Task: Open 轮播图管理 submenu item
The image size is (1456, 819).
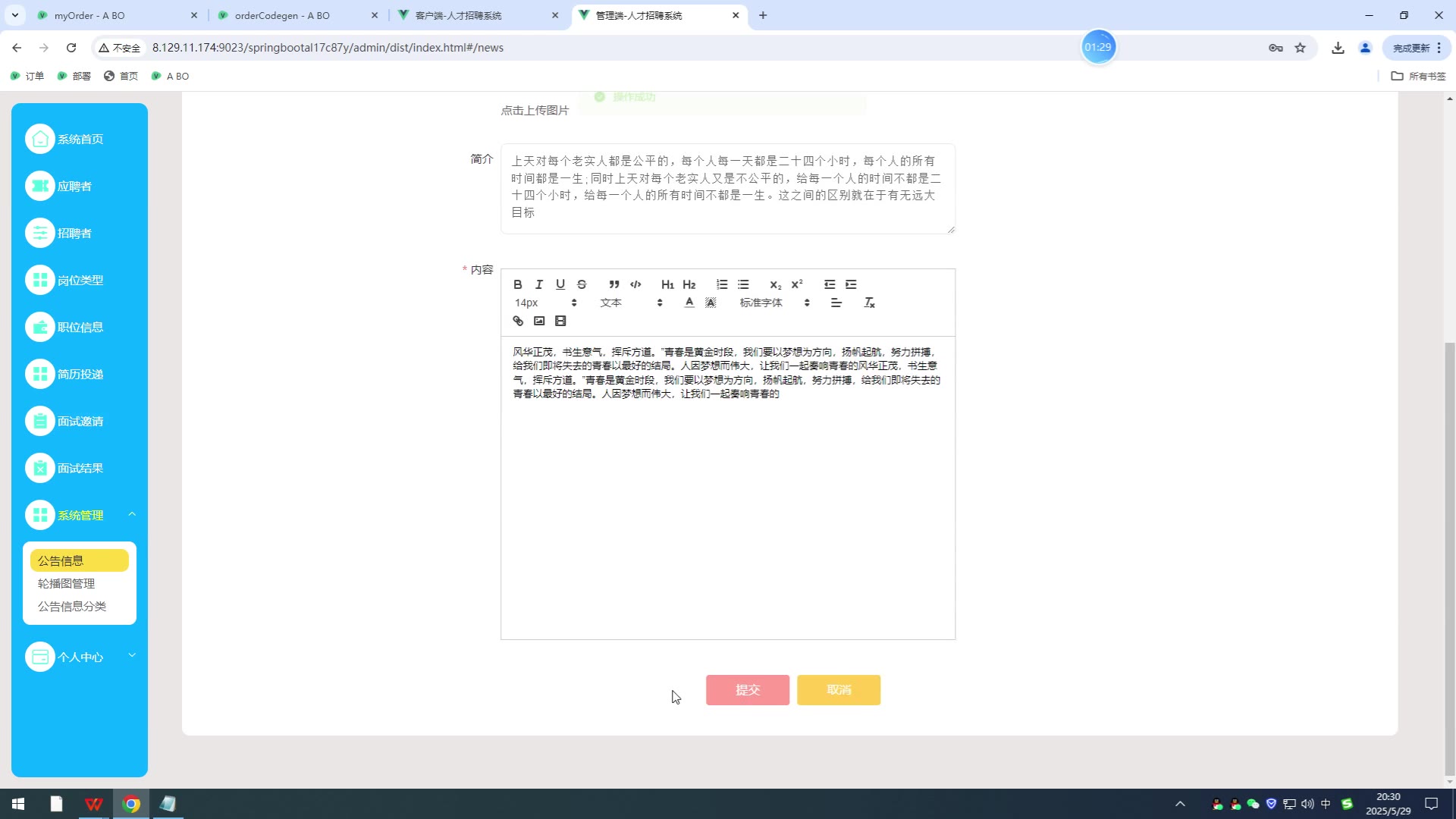Action: pyautogui.click(x=67, y=583)
